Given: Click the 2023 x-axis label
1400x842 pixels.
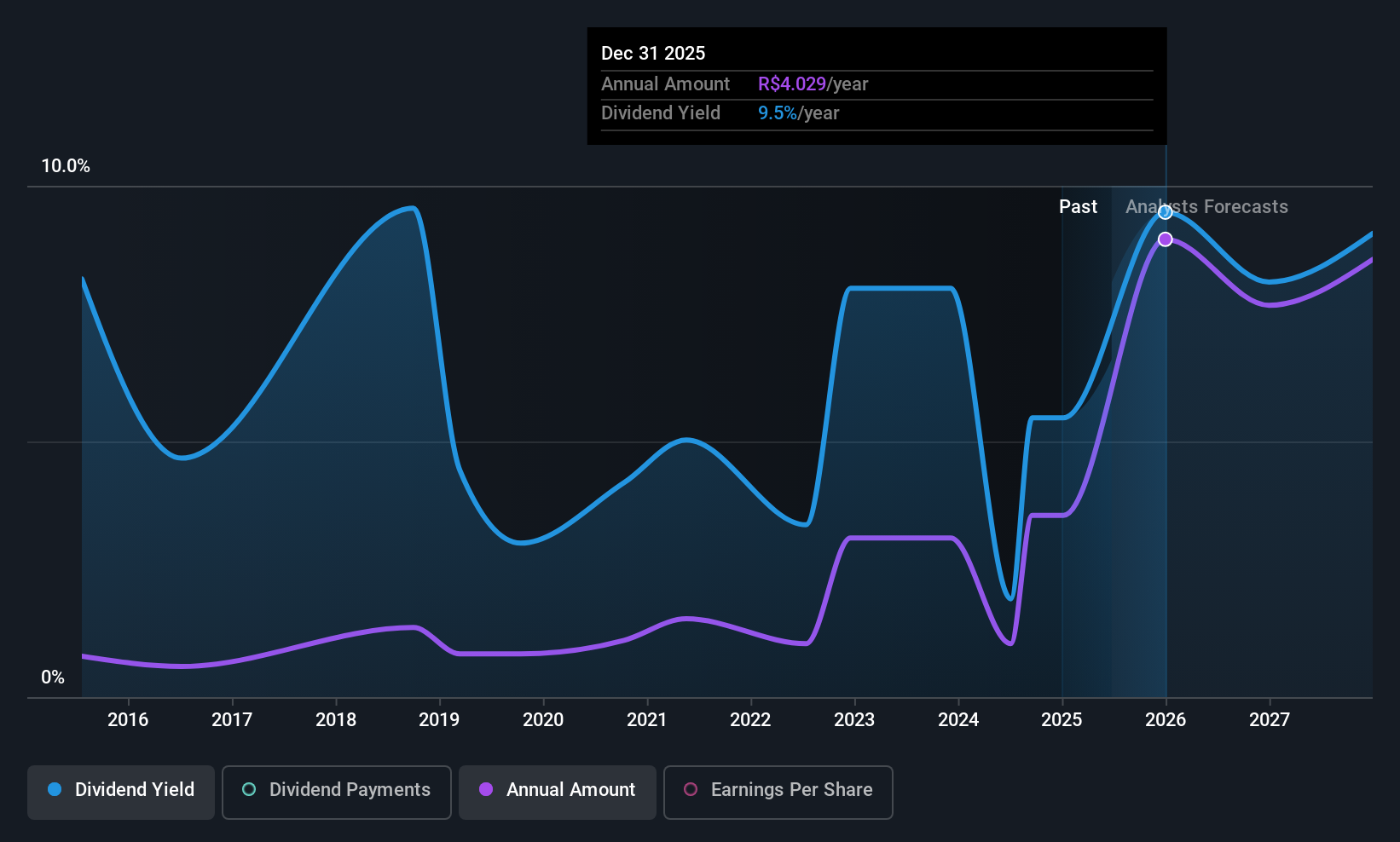Looking at the screenshot, I should point(854,719).
